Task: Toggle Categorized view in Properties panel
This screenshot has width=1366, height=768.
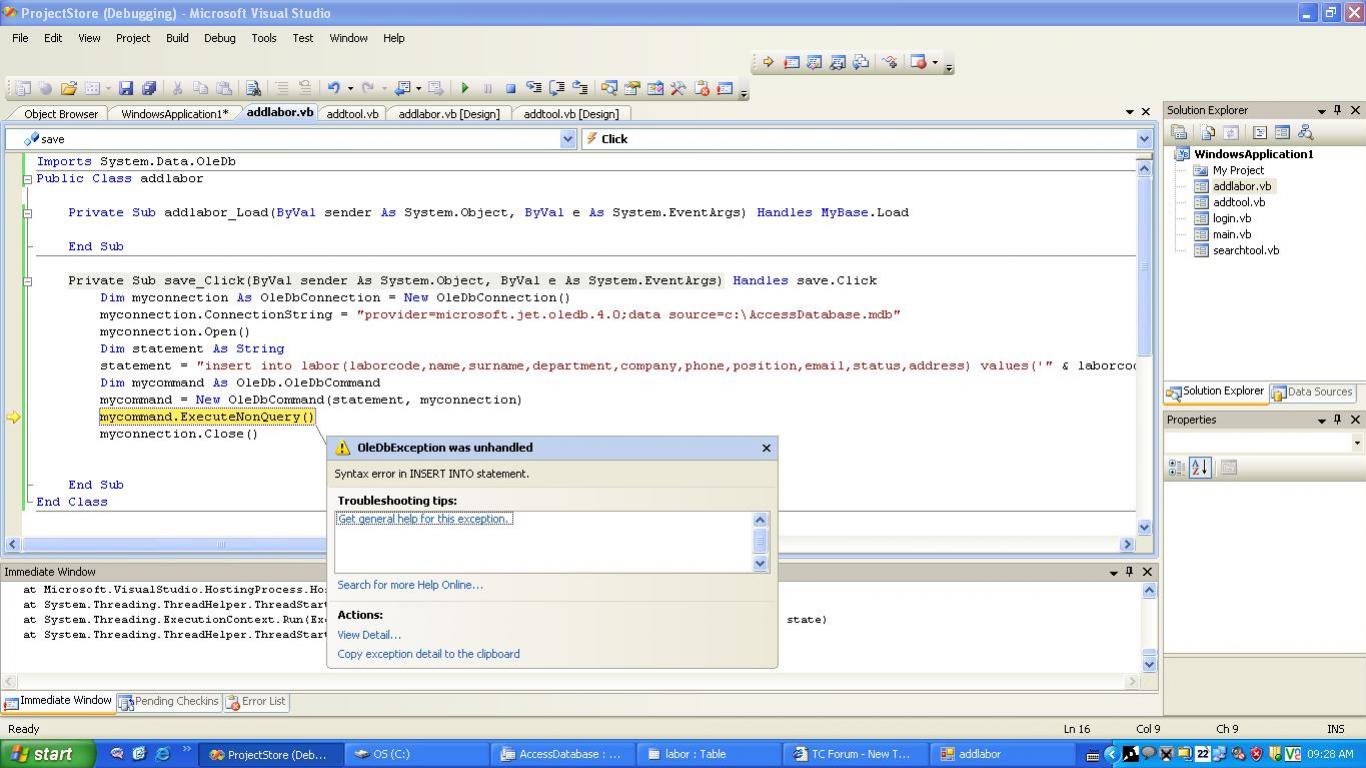Action: (x=1177, y=467)
